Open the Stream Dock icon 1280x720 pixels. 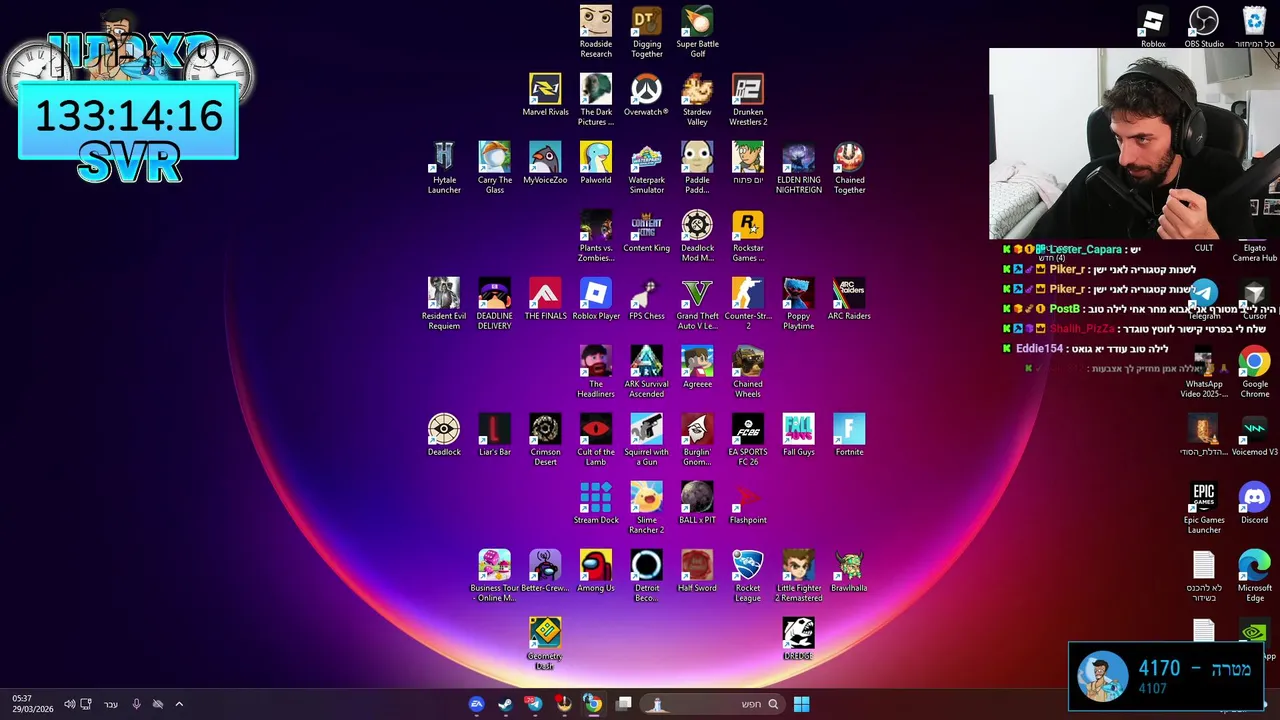click(596, 503)
